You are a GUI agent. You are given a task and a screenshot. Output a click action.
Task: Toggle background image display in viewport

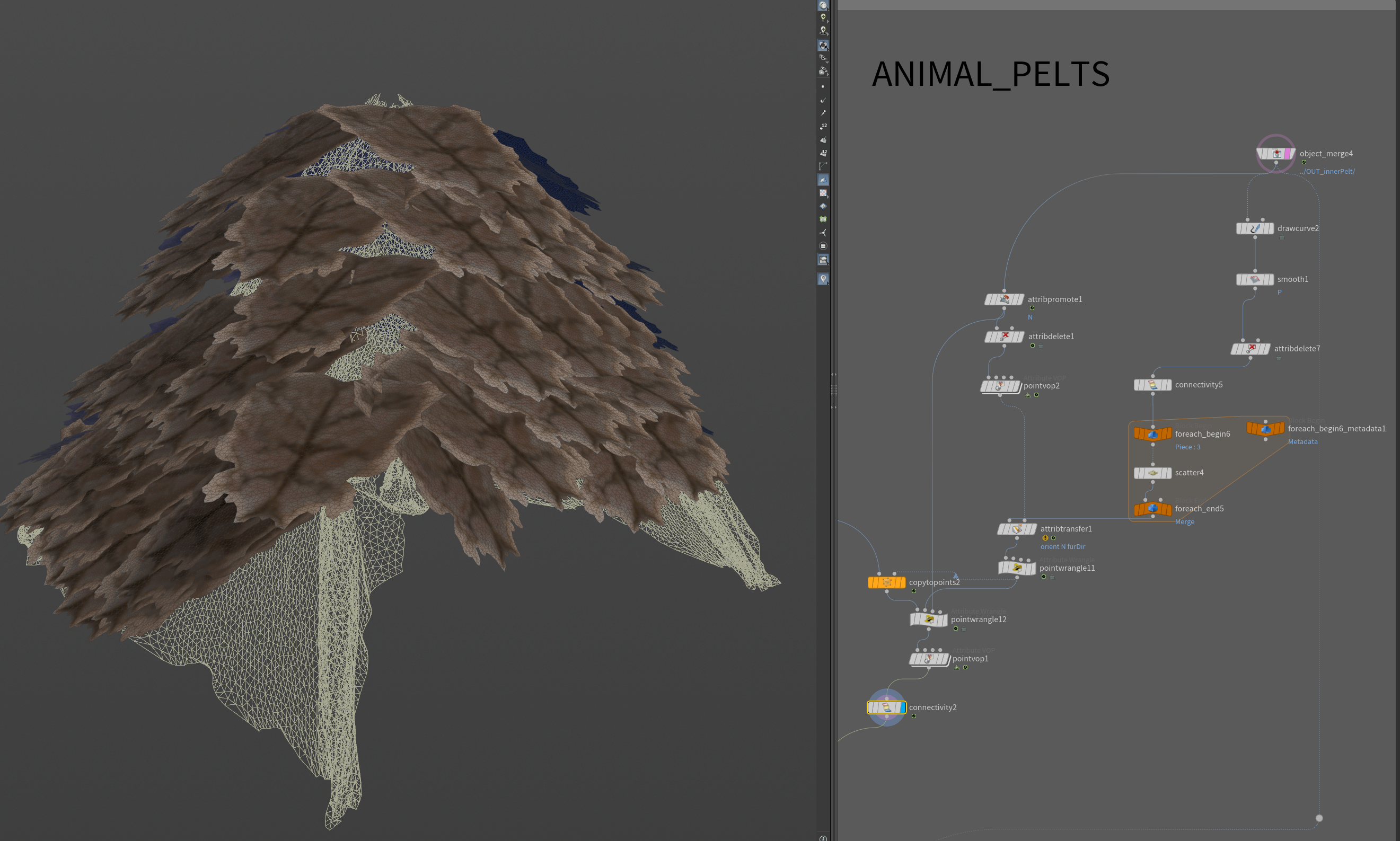(x=823, y=260)
